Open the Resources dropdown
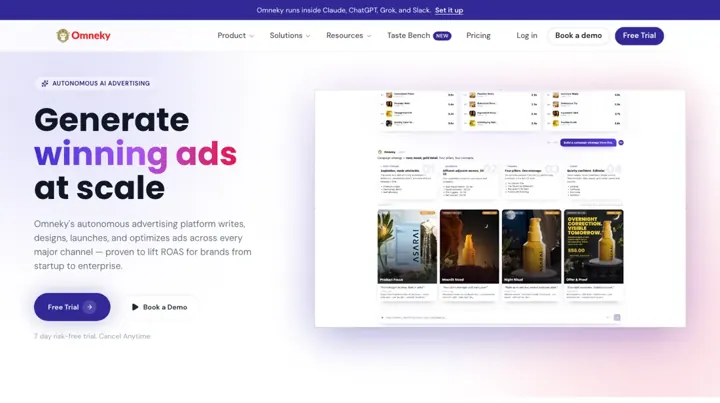This screenshot has height=403, width=720. (x=349, y=35)
